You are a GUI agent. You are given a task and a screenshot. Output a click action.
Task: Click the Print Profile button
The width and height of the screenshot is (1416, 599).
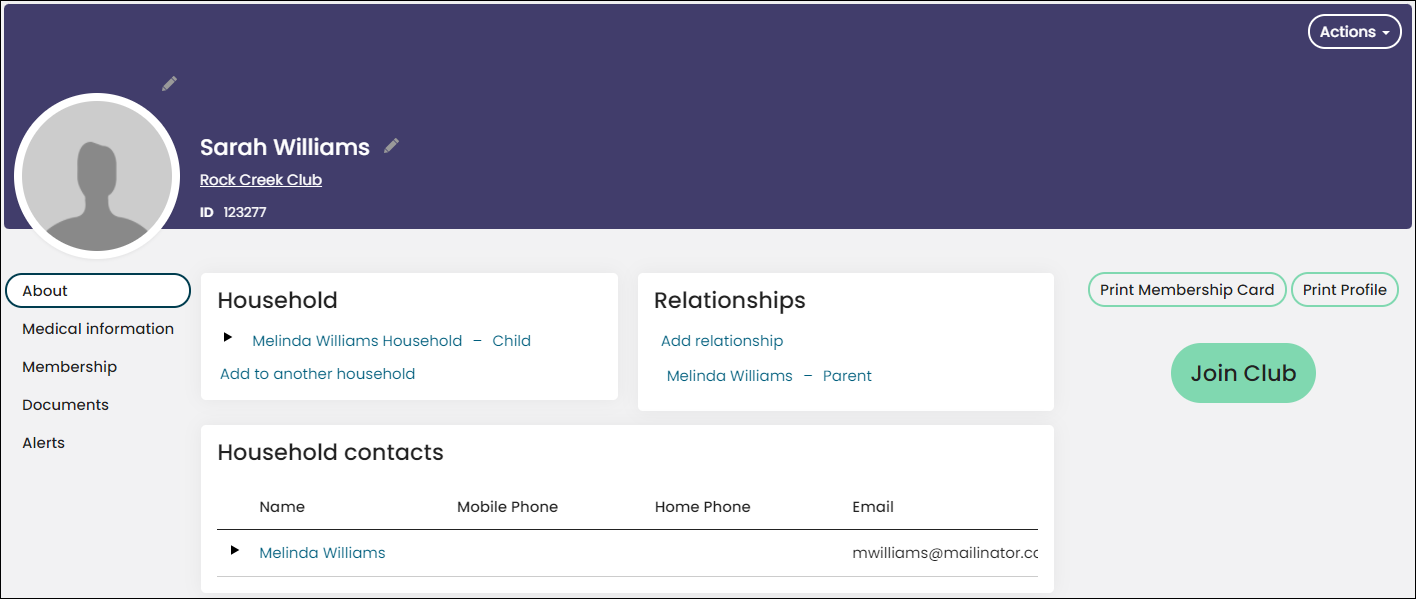(1345, 290)
